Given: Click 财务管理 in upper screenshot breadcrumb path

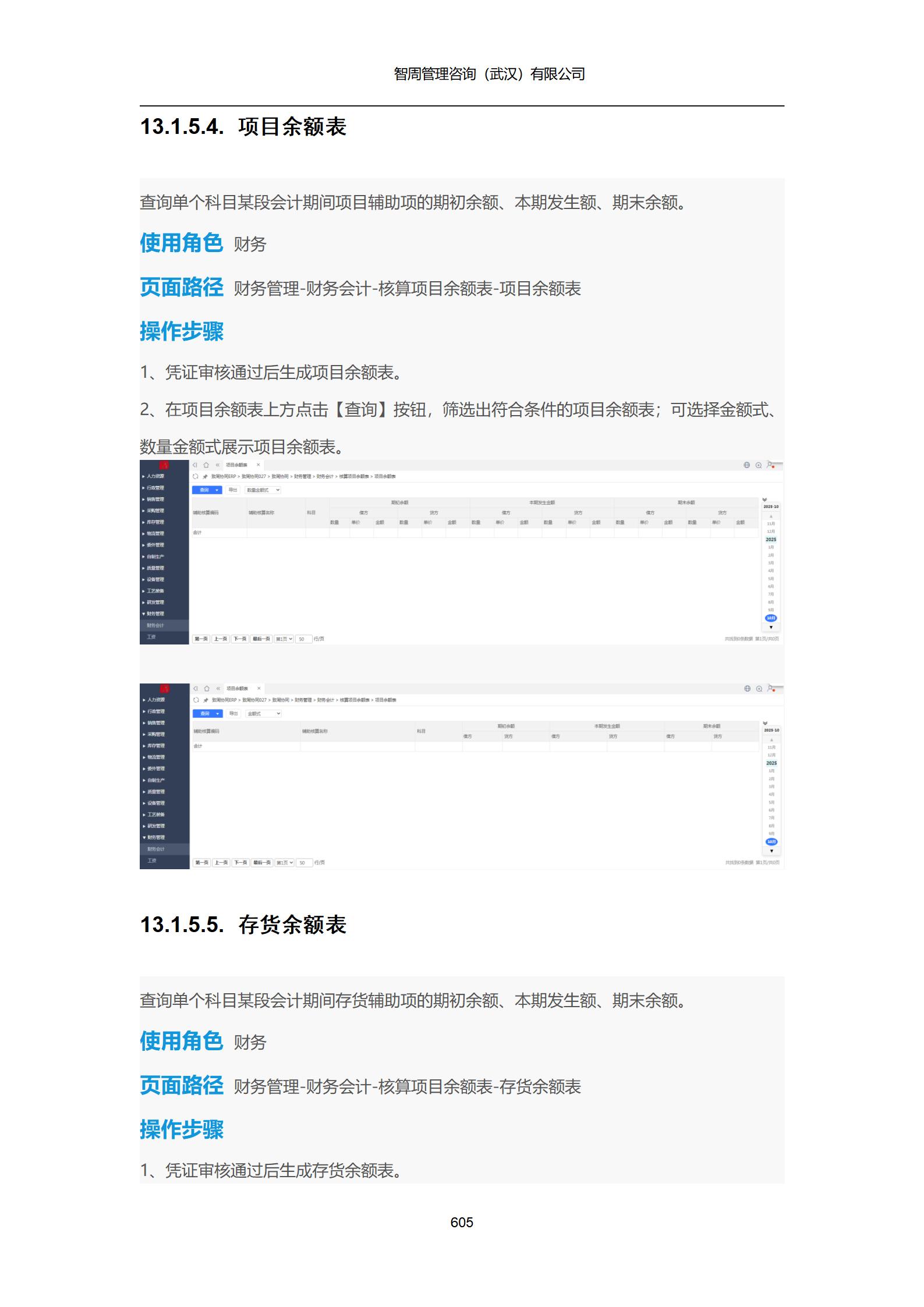Looking at the screenshot, I should coord(302,477).
